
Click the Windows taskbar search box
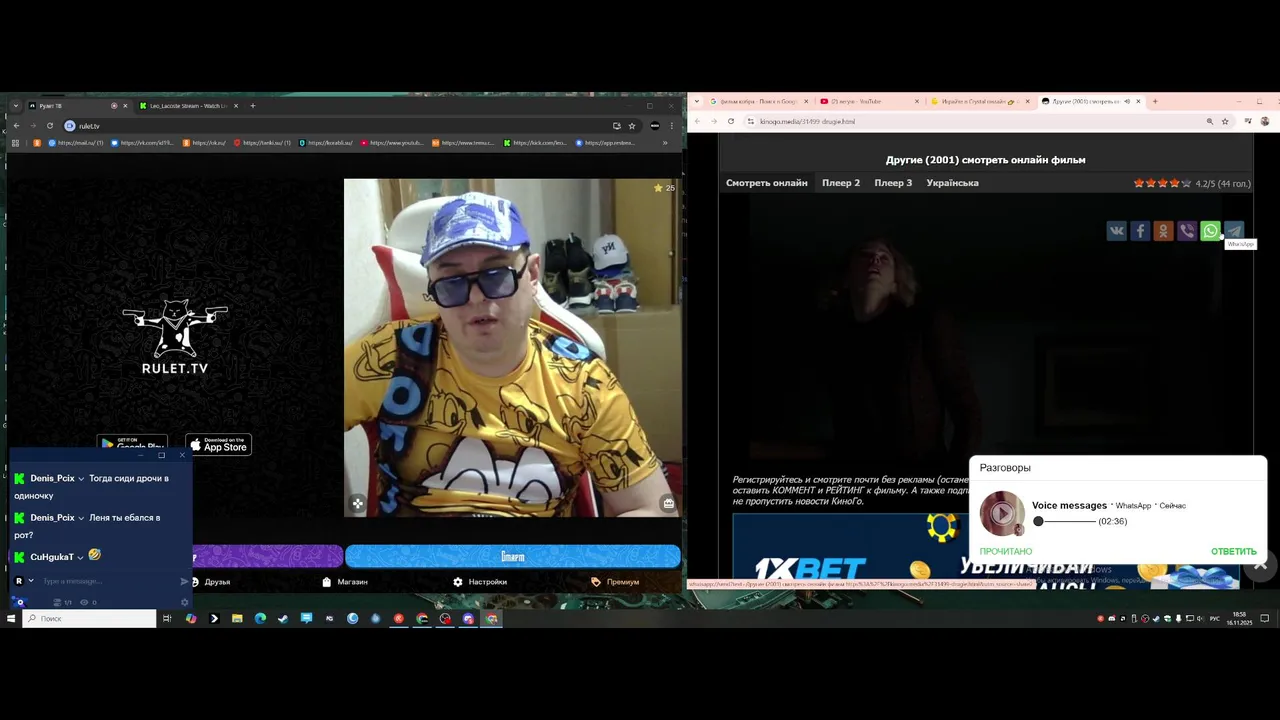coord(90,619)
